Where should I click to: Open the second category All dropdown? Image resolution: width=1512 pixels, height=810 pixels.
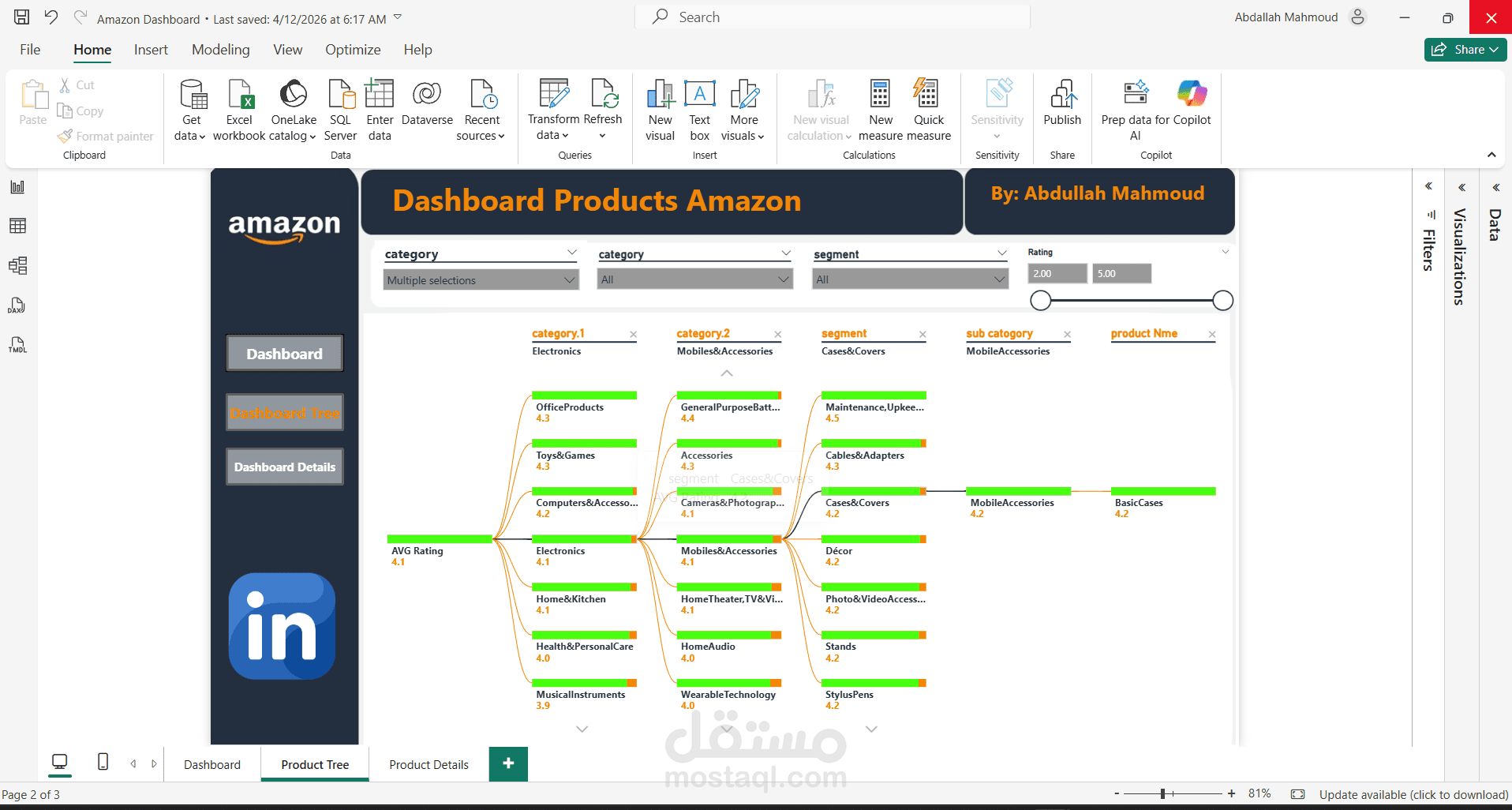pos(694,279)
